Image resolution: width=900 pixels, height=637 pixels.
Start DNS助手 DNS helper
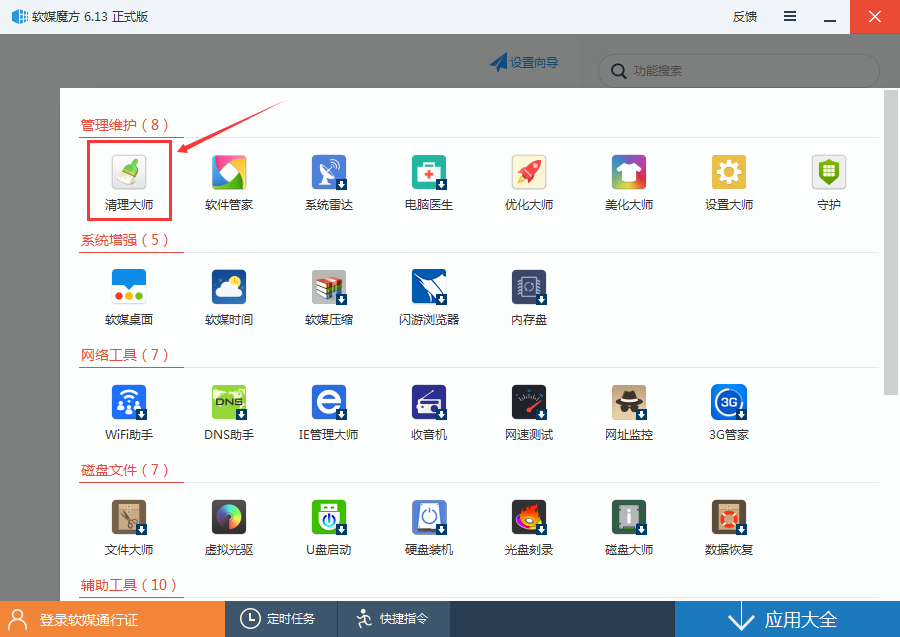tap(229, 410)
